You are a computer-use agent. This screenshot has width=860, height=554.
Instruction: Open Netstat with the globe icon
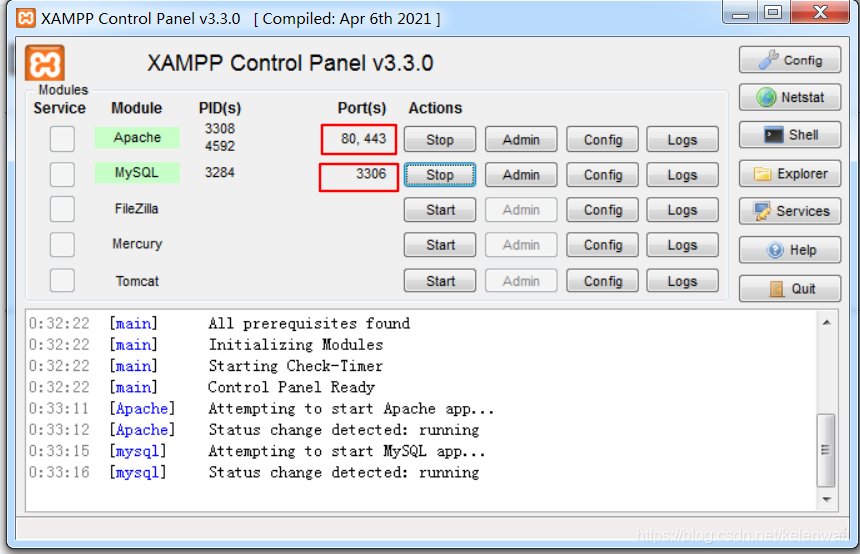tap(790, 98)
